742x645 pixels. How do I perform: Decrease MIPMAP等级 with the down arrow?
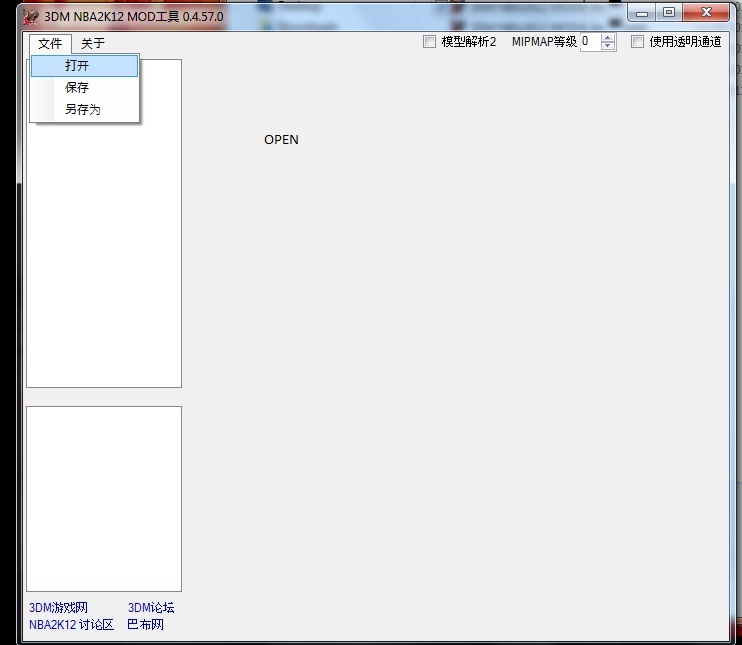[x=608, y=46]
